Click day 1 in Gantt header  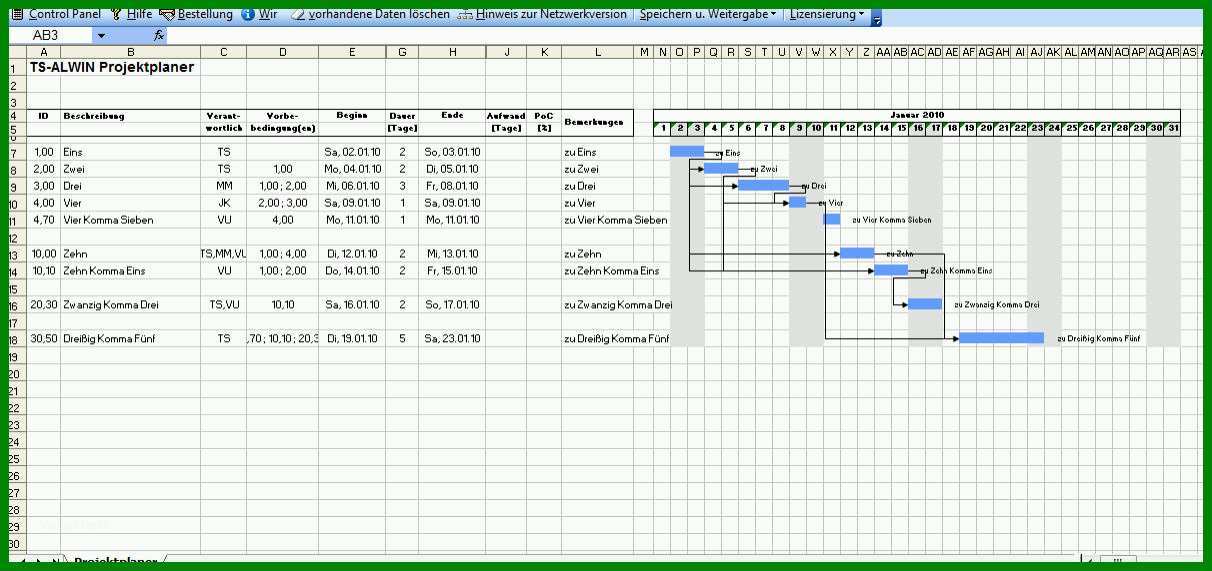click(x=662, y=128)
